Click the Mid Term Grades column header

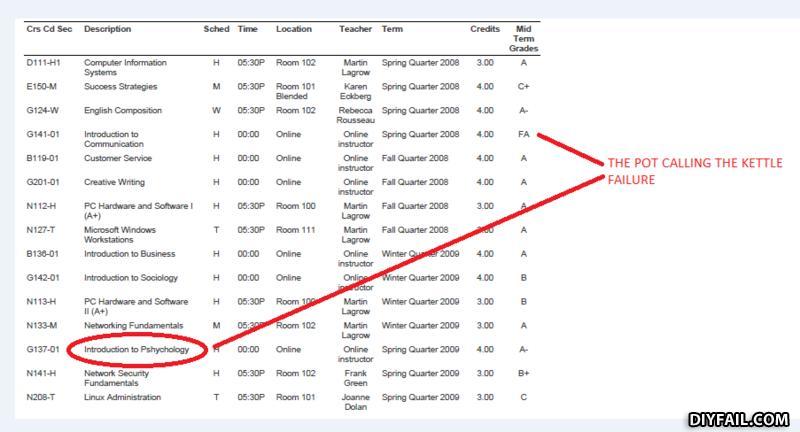pos(523,39)
